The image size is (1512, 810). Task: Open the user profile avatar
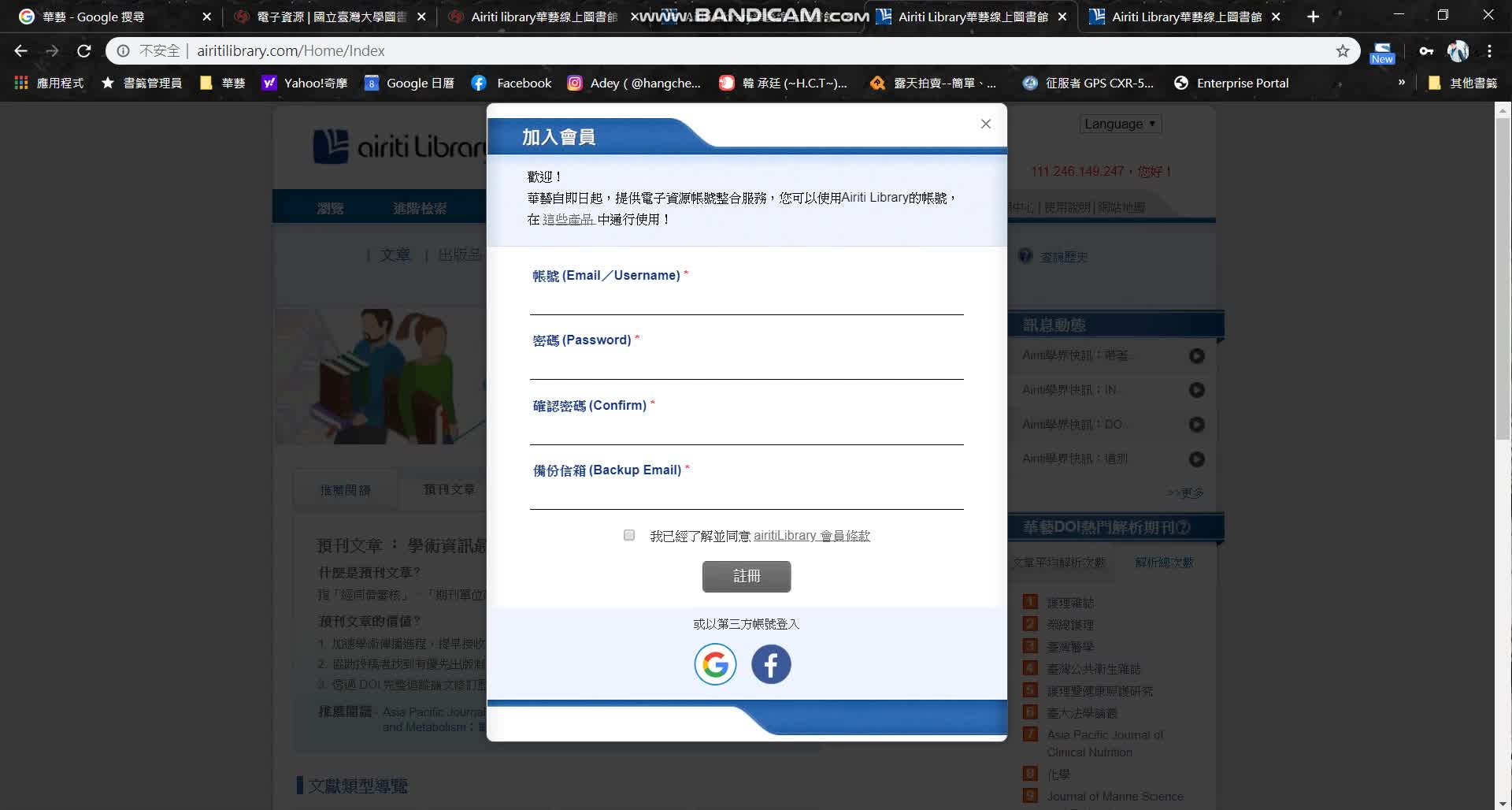[x=1458, y=50]
